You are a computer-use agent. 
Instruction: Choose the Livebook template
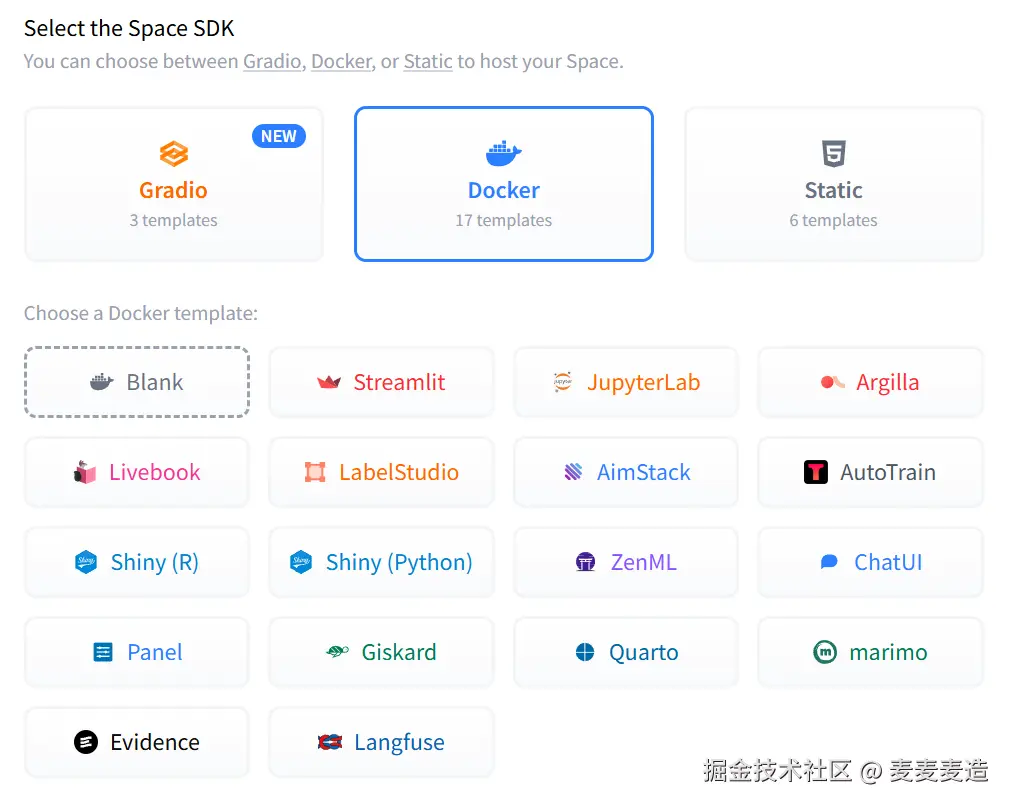[x=137, y=472]
